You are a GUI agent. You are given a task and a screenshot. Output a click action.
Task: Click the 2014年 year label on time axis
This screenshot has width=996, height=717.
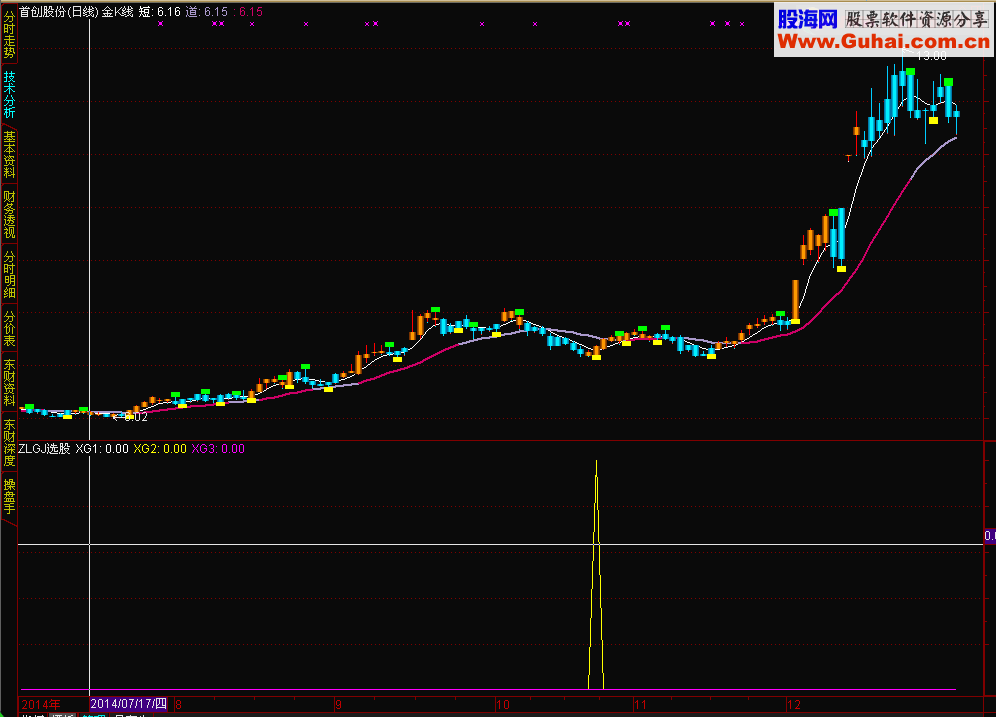[41, 704]
